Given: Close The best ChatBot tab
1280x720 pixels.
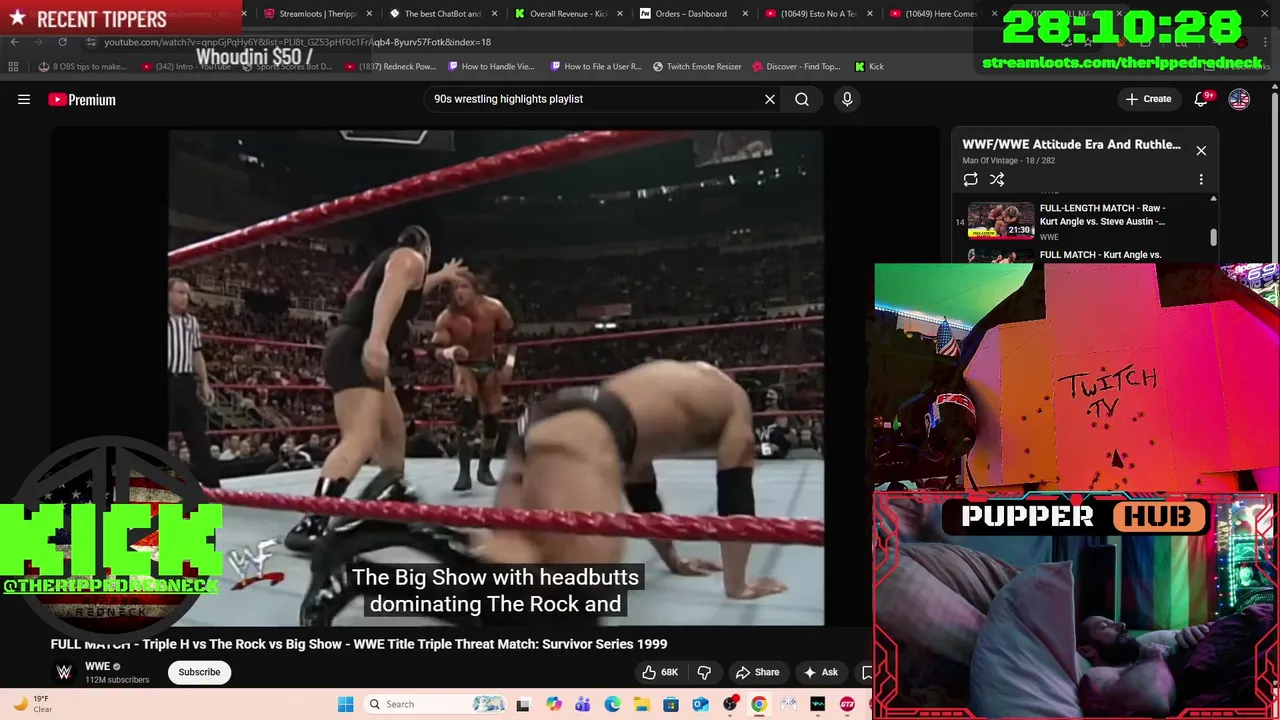Looking at the screenshot, I should [x=494, y=14].
